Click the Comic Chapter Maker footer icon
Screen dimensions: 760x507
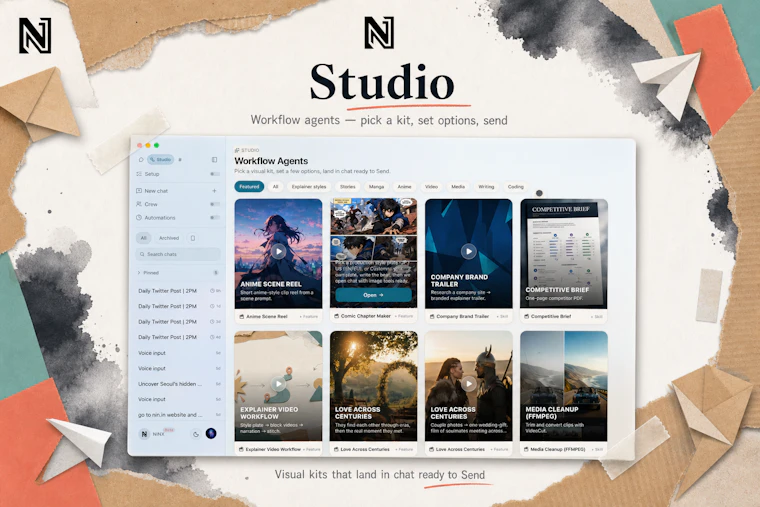coord(336,316)
